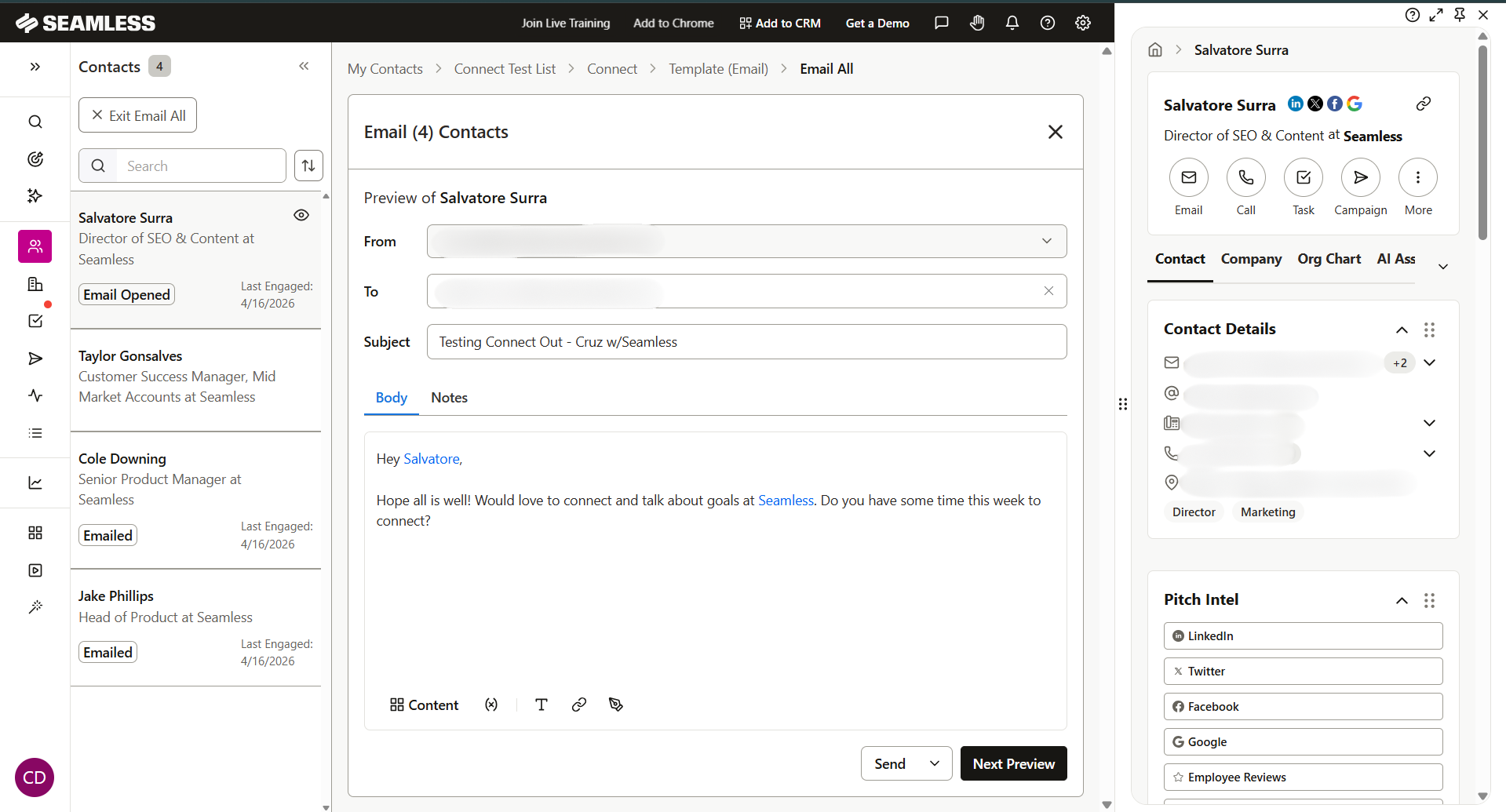This screenshot has width=1506, height=812.
Task: Open the Org Chart tab
Action: pos(1329,259)
